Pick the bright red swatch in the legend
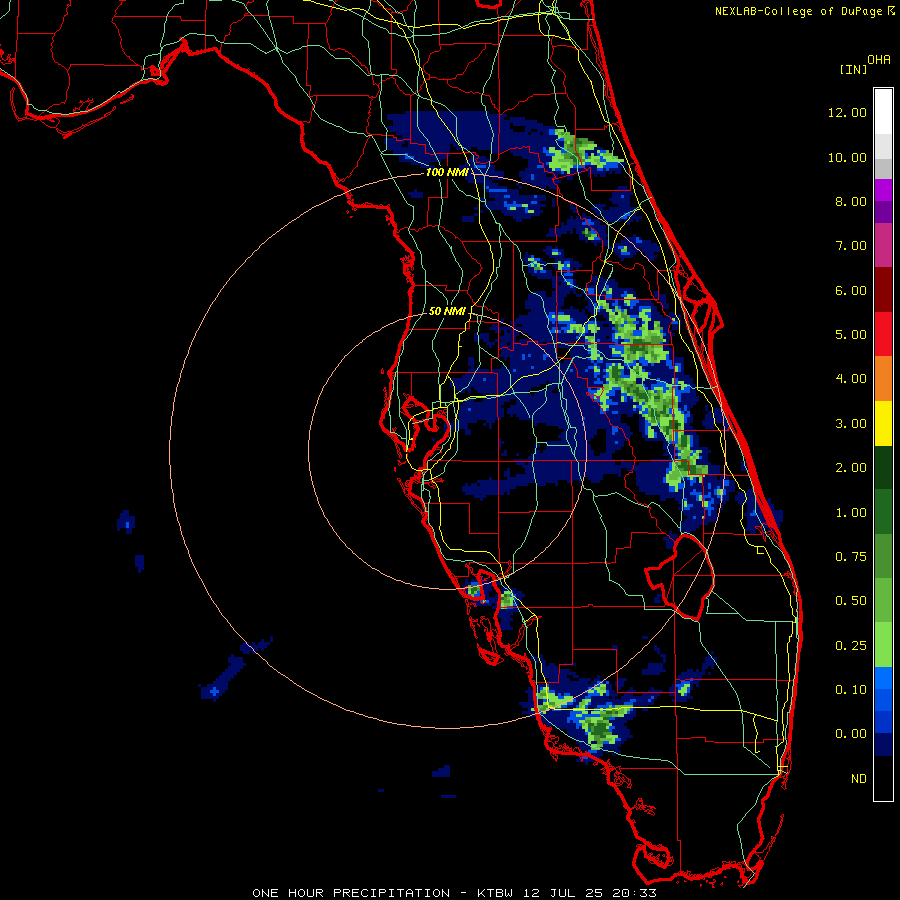 click(x=883, y=334)
